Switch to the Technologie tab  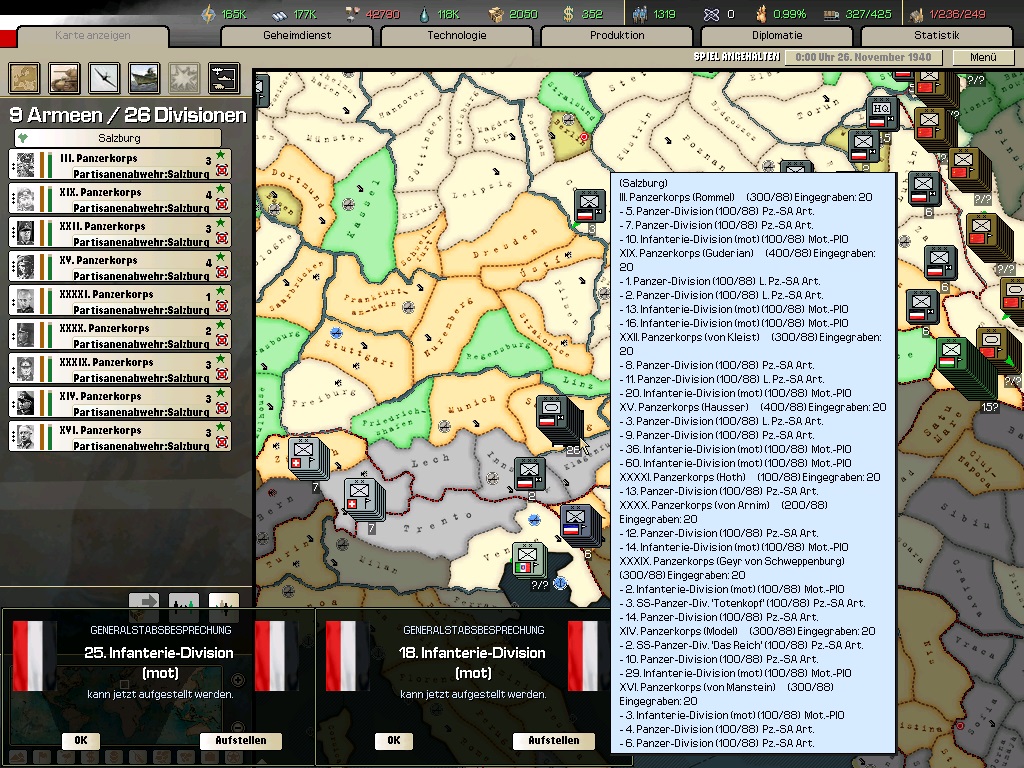(x=456, y=36)
